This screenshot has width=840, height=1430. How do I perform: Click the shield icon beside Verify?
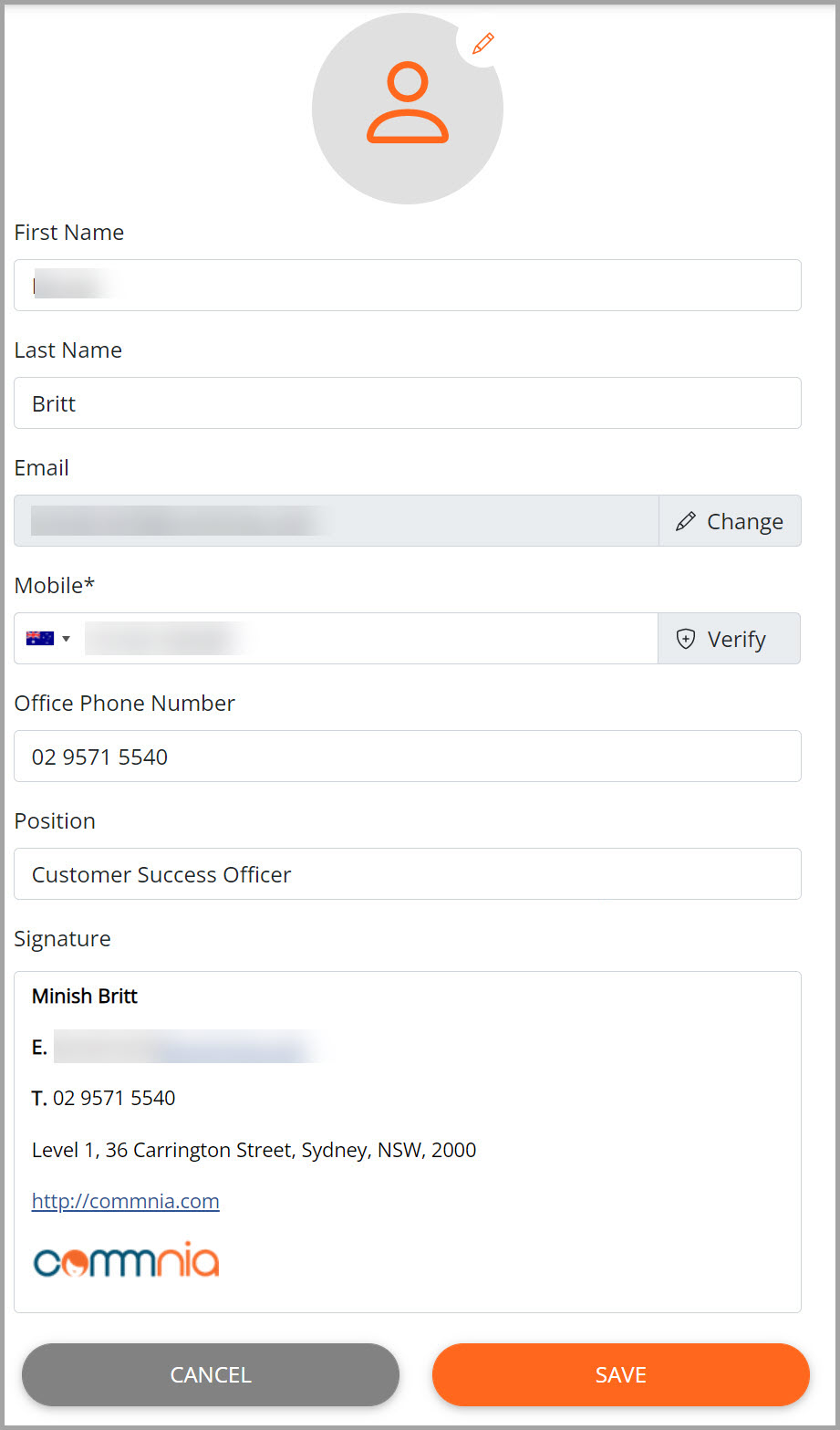tap(686, 639)
